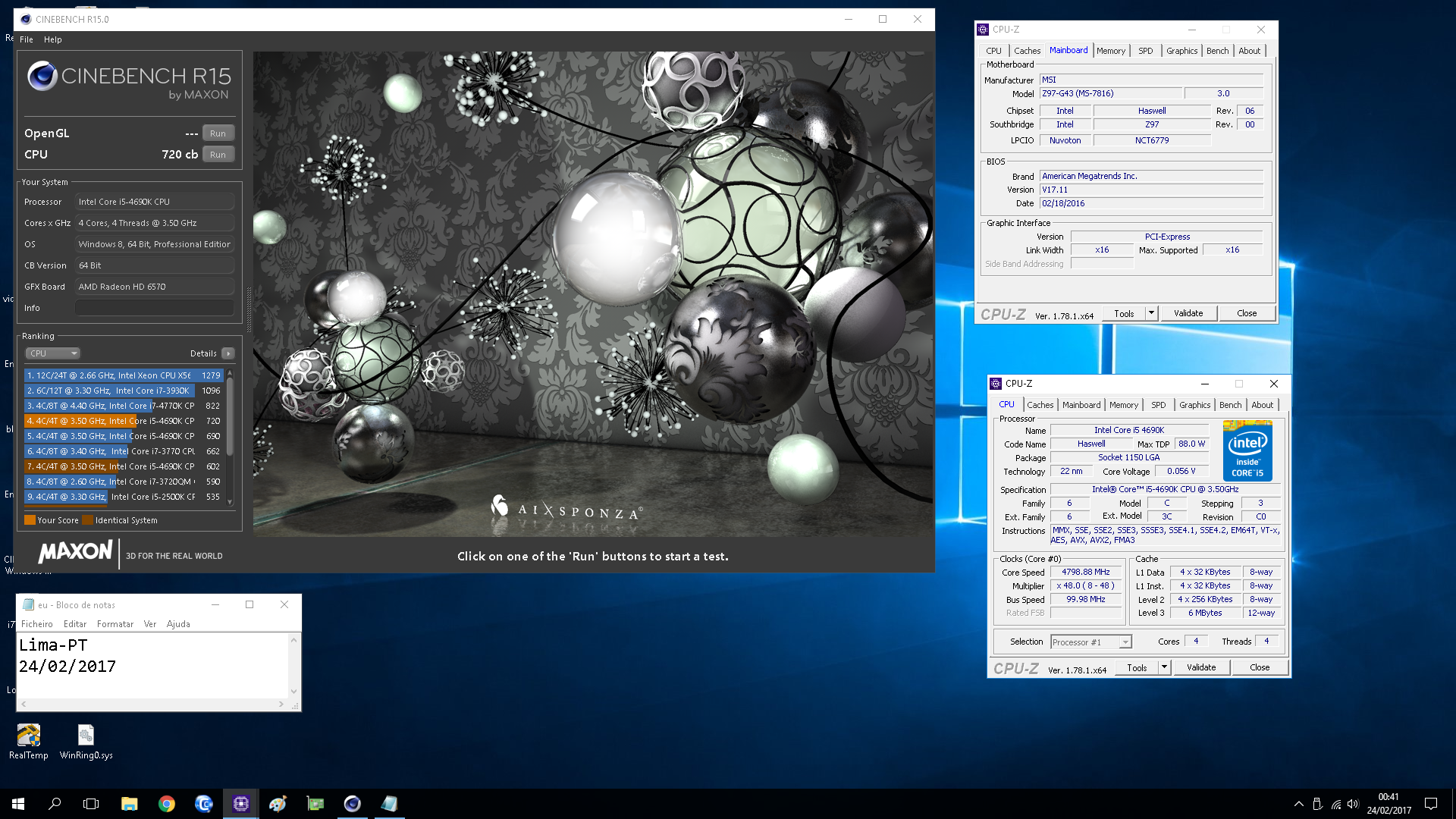Click the orange Your Score legend swatch
Image resolution: width=1456 pixels, height=819 pixels.
click(30, 520)
